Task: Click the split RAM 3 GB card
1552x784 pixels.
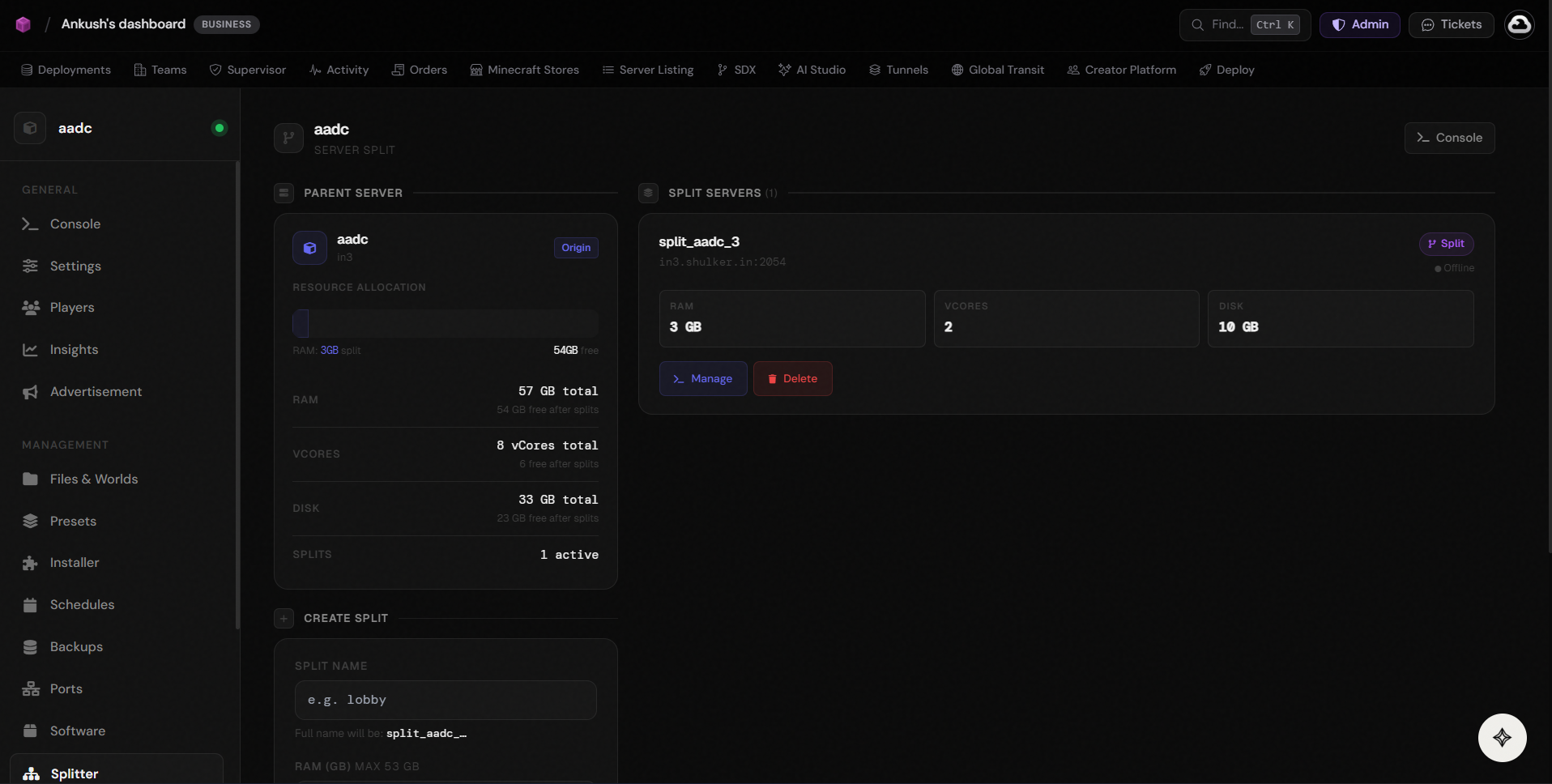Action: tap(792, 319)
